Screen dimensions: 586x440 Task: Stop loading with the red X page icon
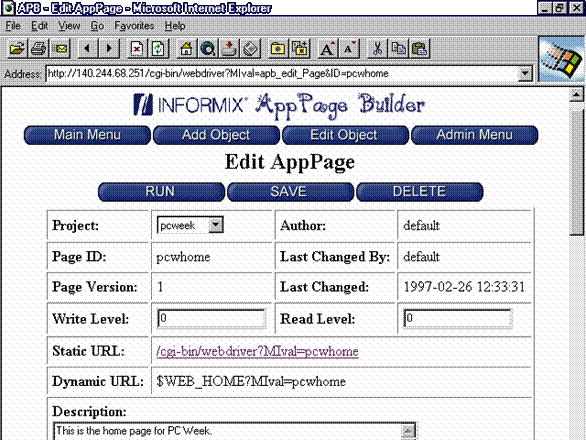point(137,49)
